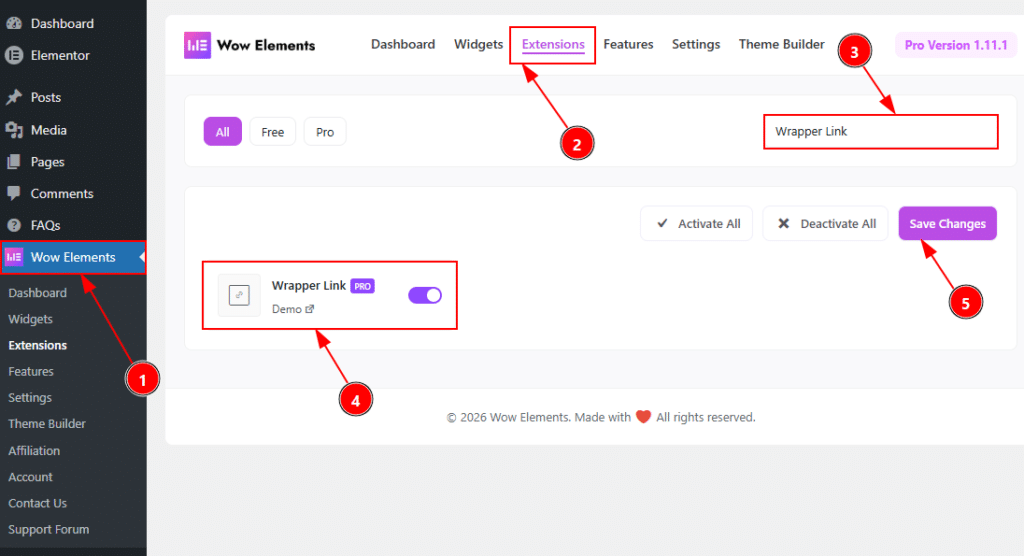Open the Elementor menu in sidebar
This screenshot has height=556, width=1024.
(x=60, y=56)
